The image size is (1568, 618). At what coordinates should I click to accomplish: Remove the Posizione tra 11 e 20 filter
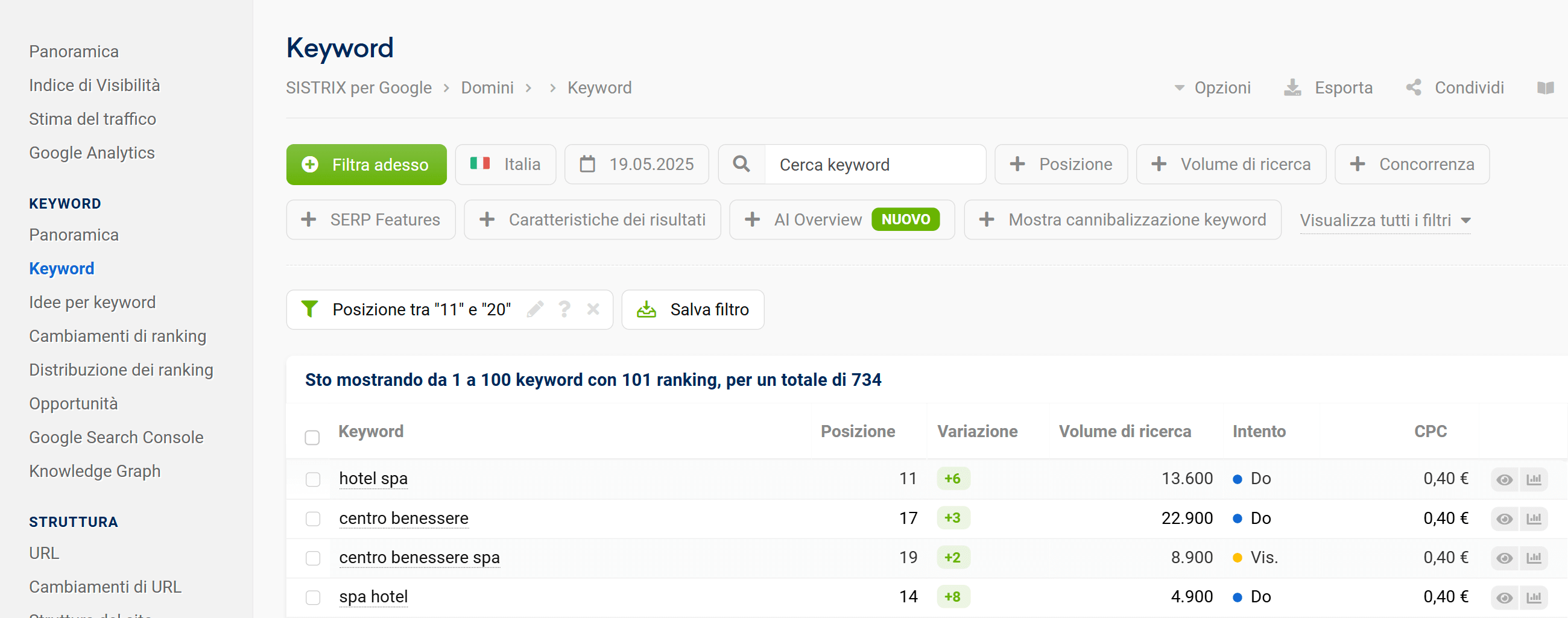[593, 310]
